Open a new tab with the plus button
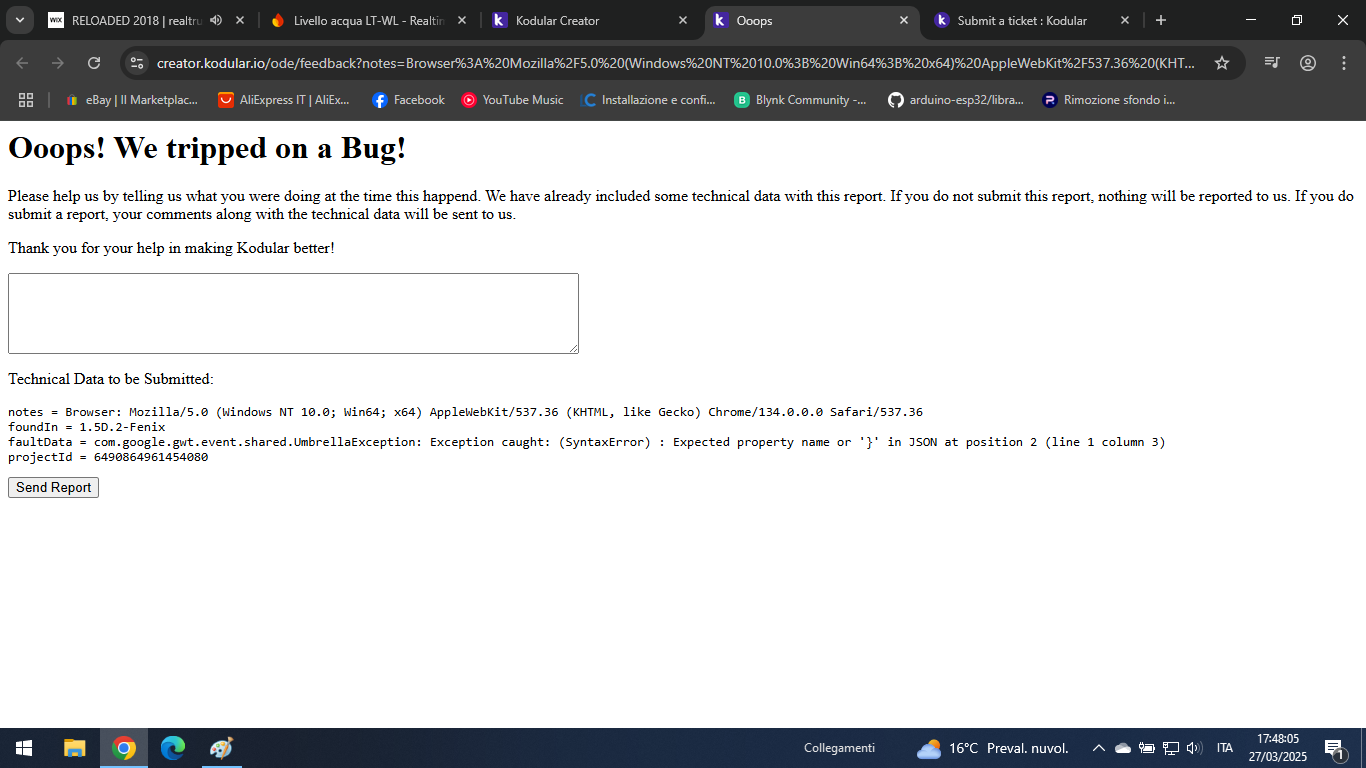This screenshot has height=768, width=1366. (1160, 20)
